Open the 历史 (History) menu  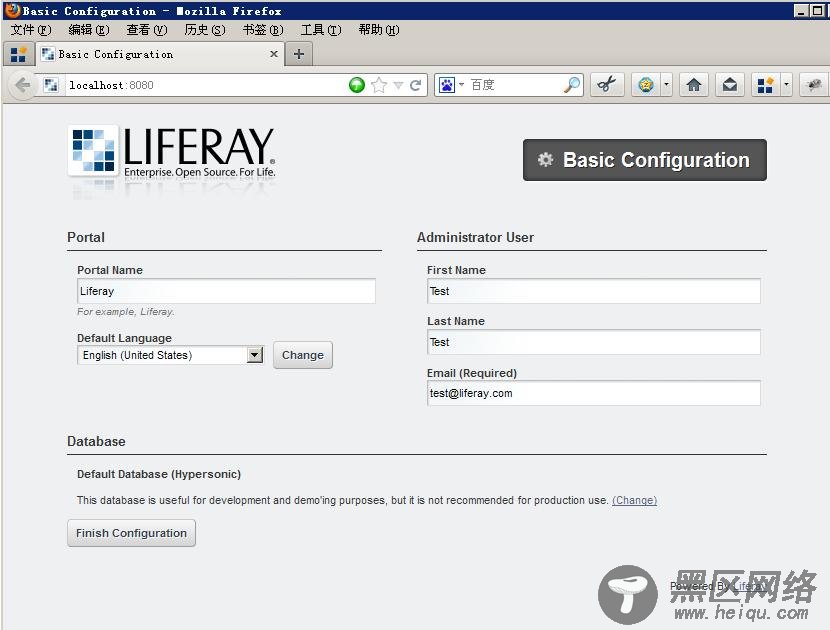(x=204, y=30)
